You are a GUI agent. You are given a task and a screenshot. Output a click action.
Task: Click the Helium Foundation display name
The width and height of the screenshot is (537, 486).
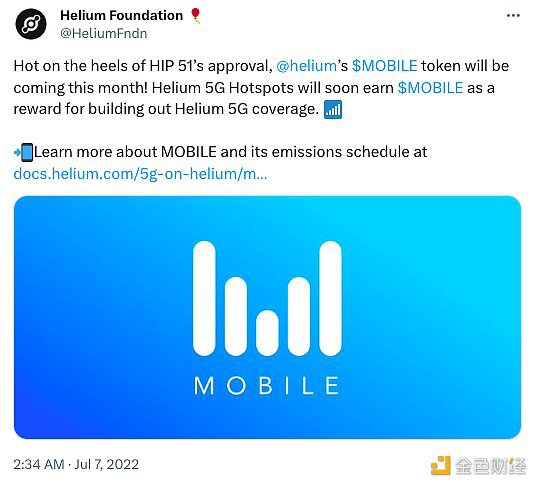(x=122, y=15)
